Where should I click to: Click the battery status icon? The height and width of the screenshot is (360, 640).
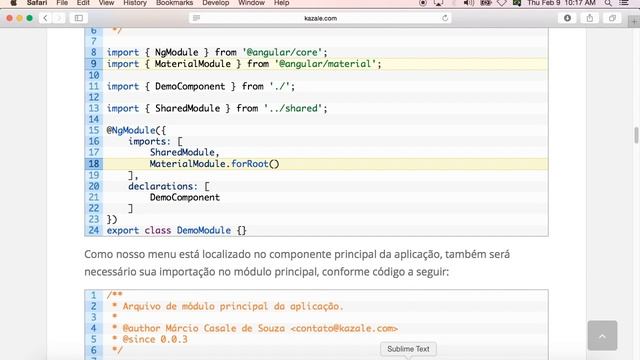[486, 3]
